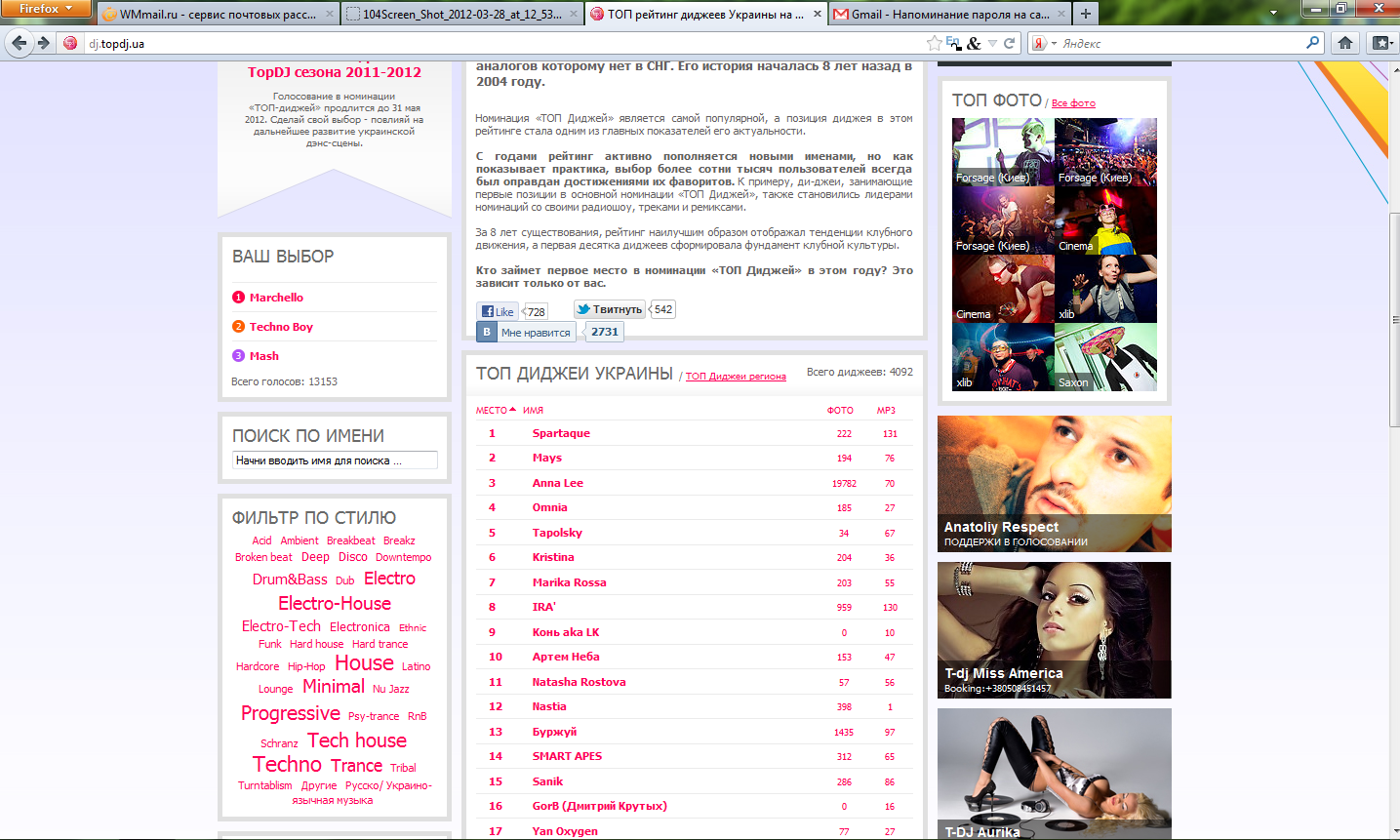Image resolution: width=1400 pixels, height=840 pixels.
Task: Click the search magnifier in Яндекс box
Action: point(1312,43)
